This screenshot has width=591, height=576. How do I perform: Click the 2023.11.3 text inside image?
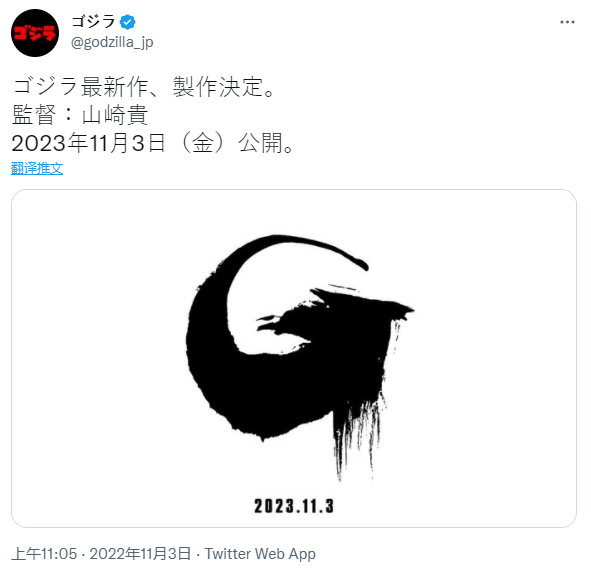[x=294, y=506]
